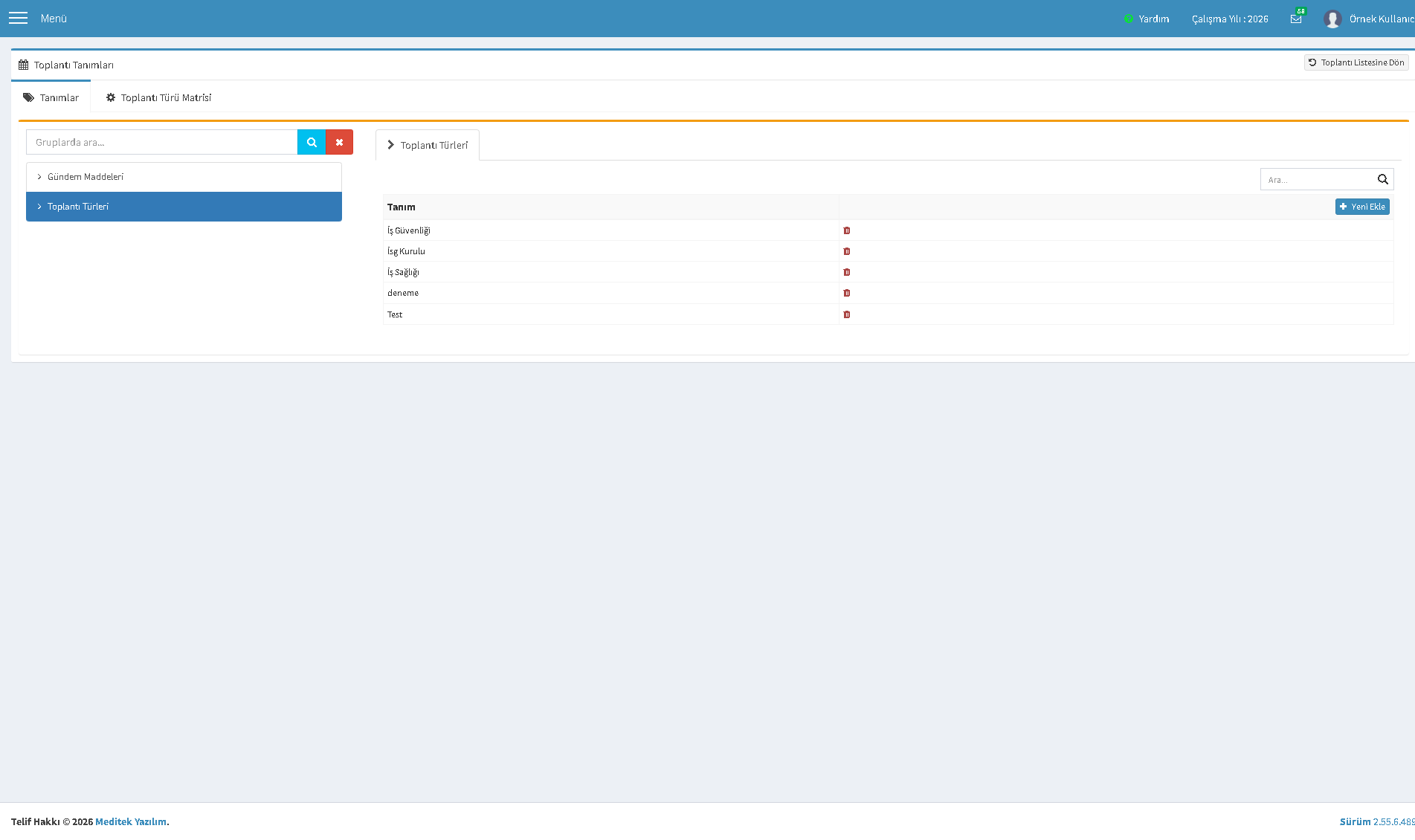Open the hamburger menu icon
Viewport: 1415px width, 840px height.
pyautogui.click(x=18, y=18)
